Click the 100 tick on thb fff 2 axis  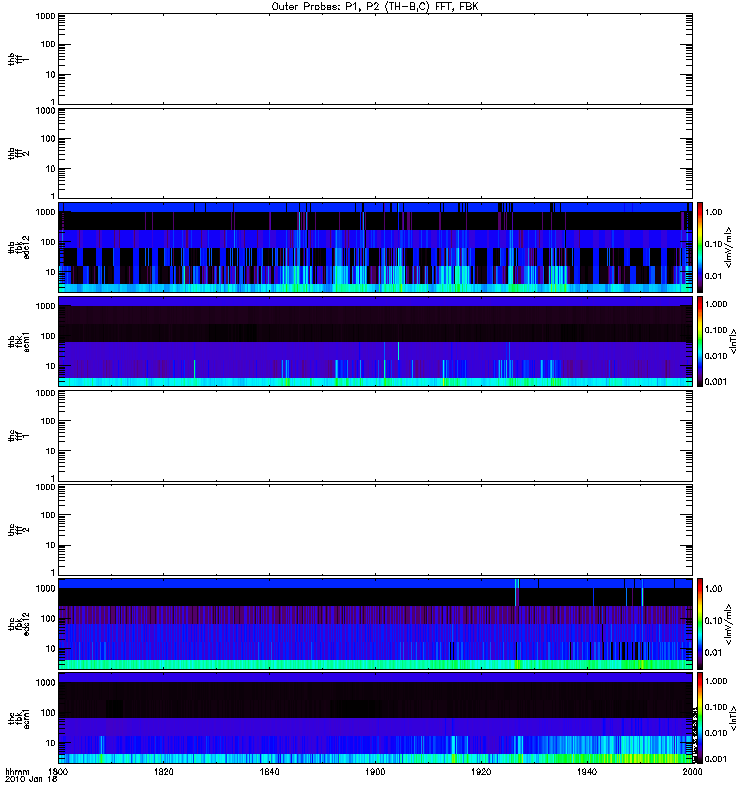pos(48,139)
